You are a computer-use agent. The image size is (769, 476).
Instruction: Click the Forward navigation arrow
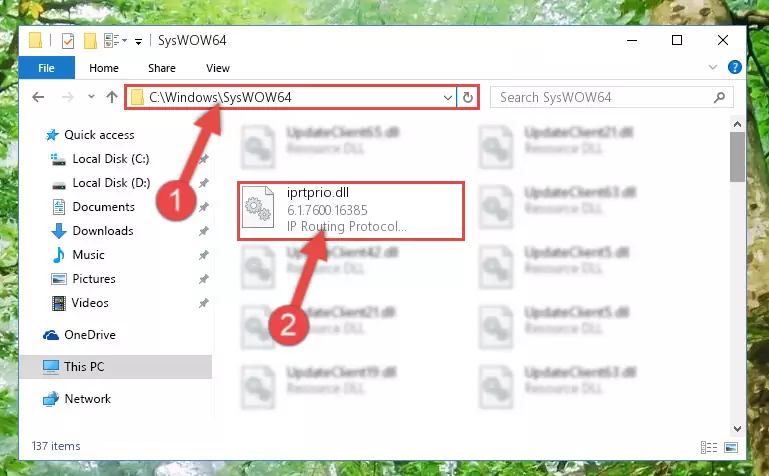pos(68,97)
